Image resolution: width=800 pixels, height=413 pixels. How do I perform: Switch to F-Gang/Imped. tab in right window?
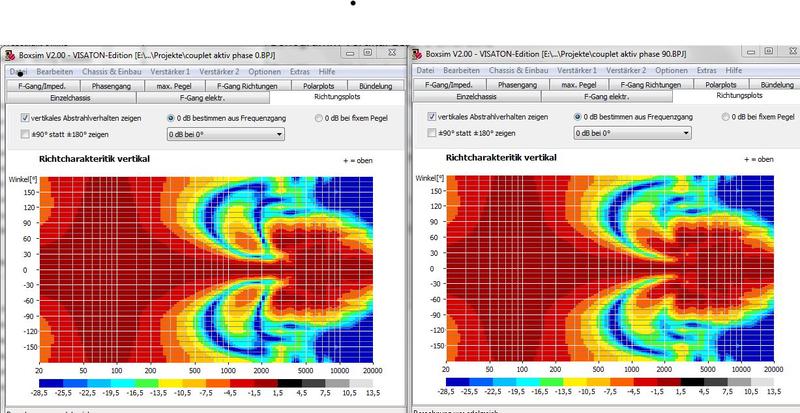pos(449,85)
